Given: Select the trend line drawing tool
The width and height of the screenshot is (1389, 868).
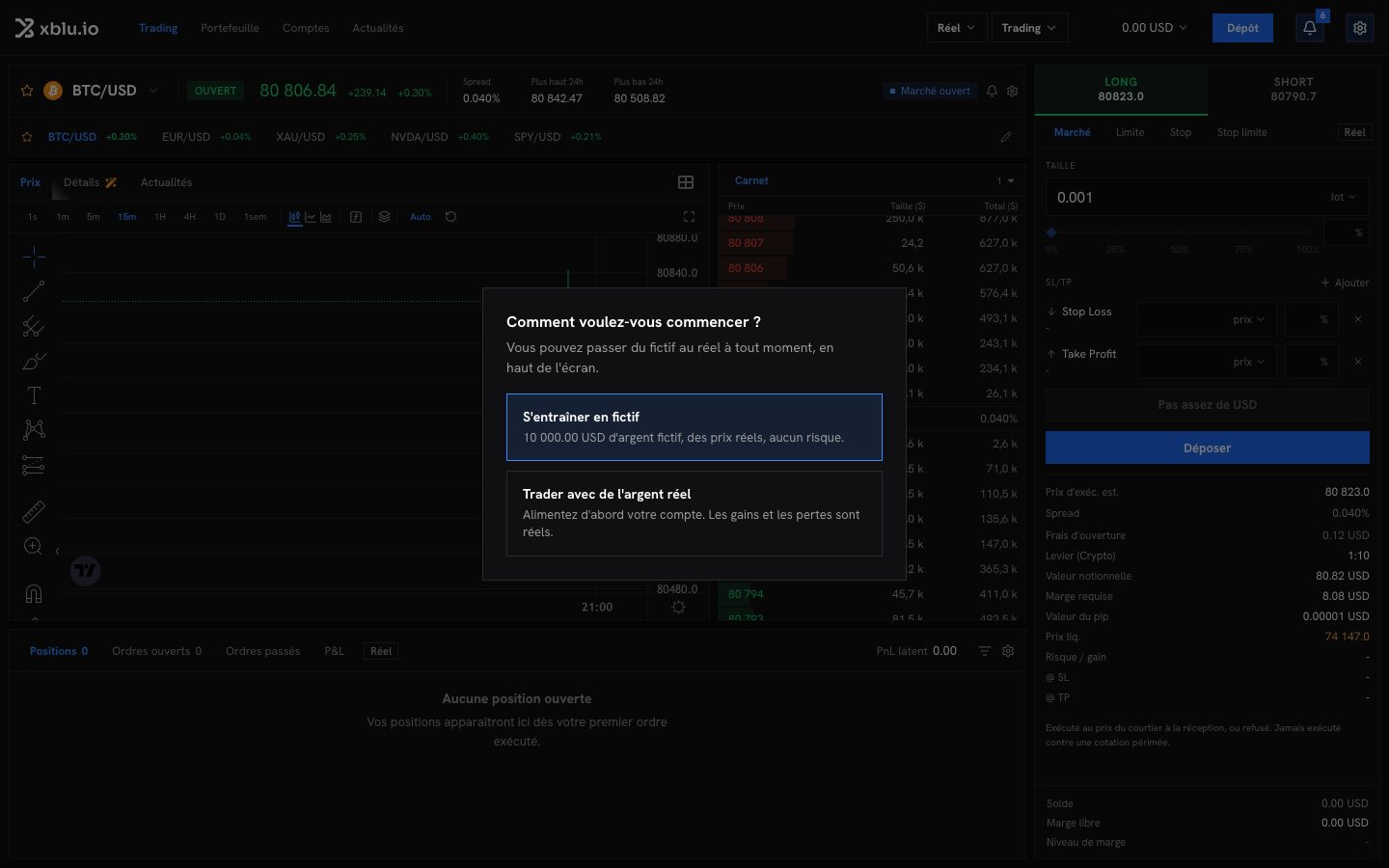Looking at the screenshot, I should [34, 291].
